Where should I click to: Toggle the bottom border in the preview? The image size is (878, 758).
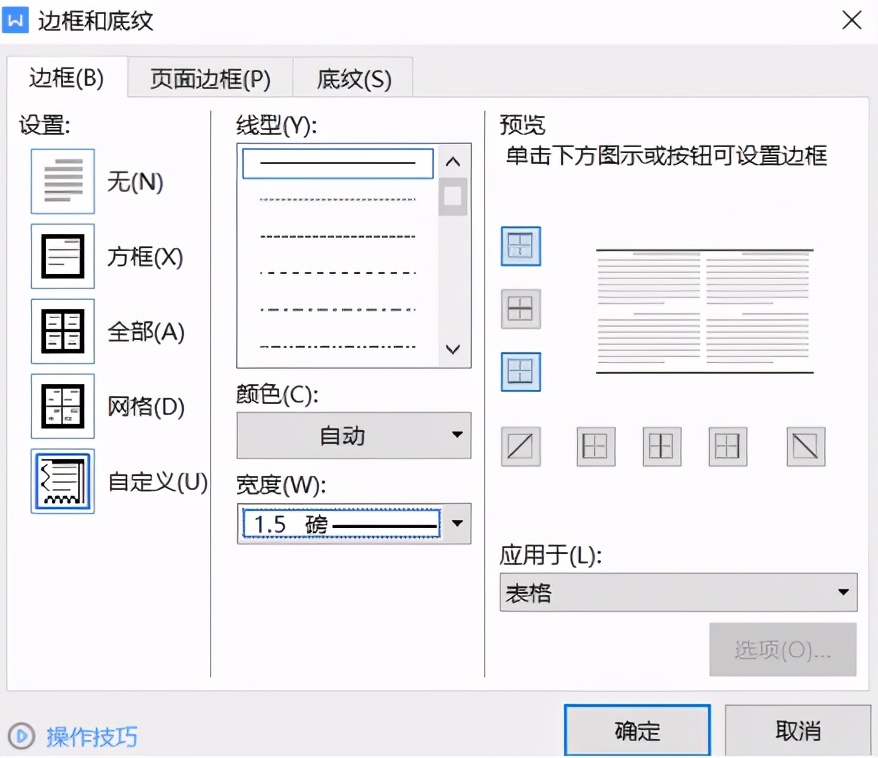(521, 373)
